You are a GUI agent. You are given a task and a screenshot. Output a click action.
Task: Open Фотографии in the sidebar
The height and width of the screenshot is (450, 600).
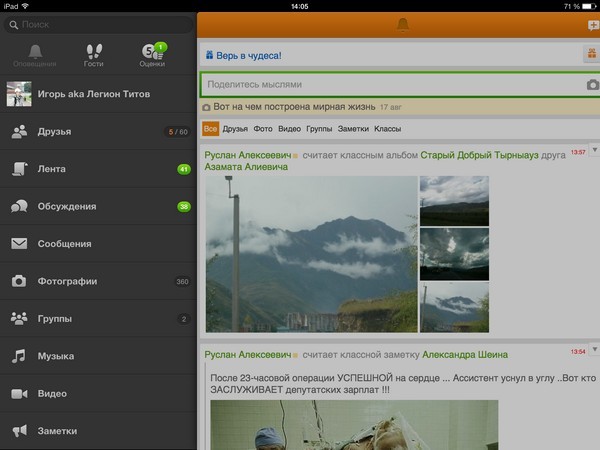coord(68,281)
